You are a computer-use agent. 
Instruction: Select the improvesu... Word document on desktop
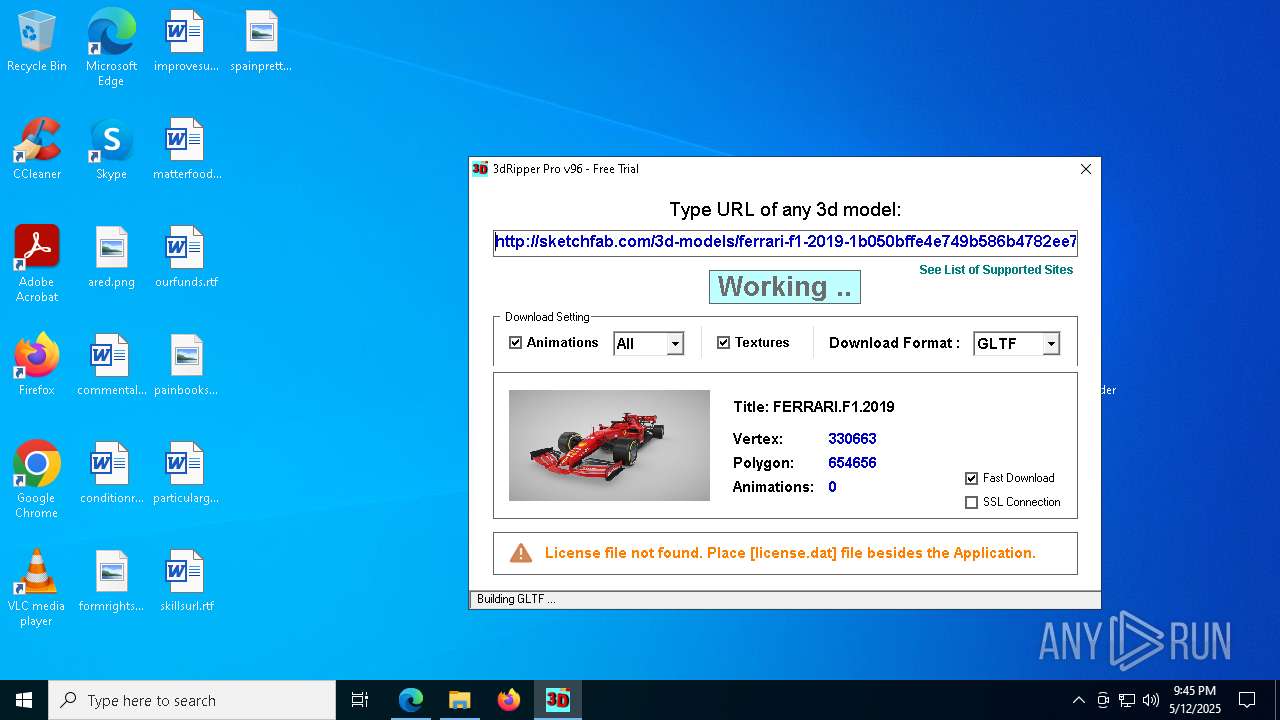[186, 42]
